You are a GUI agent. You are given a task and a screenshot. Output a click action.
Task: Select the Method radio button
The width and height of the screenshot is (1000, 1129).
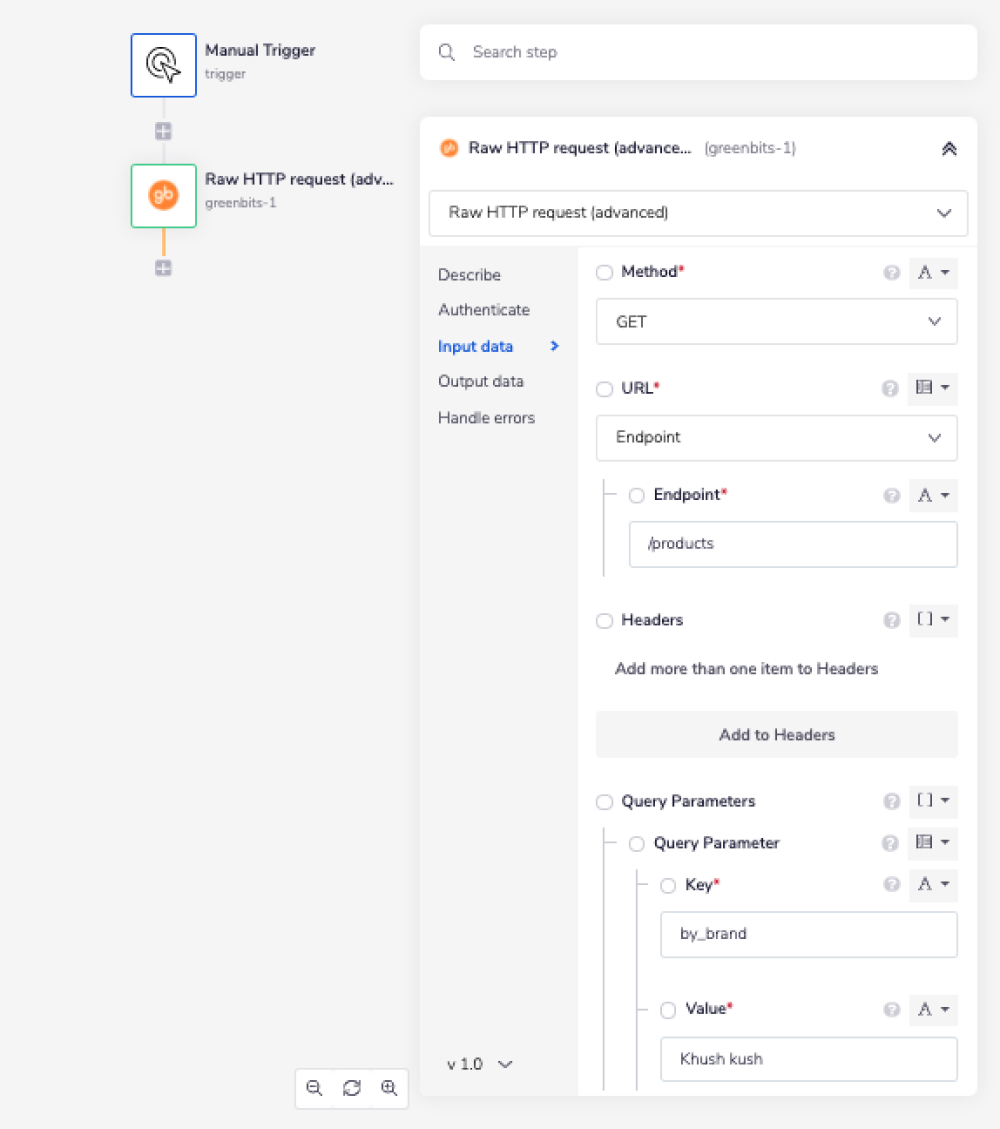(x=604, y=272)
